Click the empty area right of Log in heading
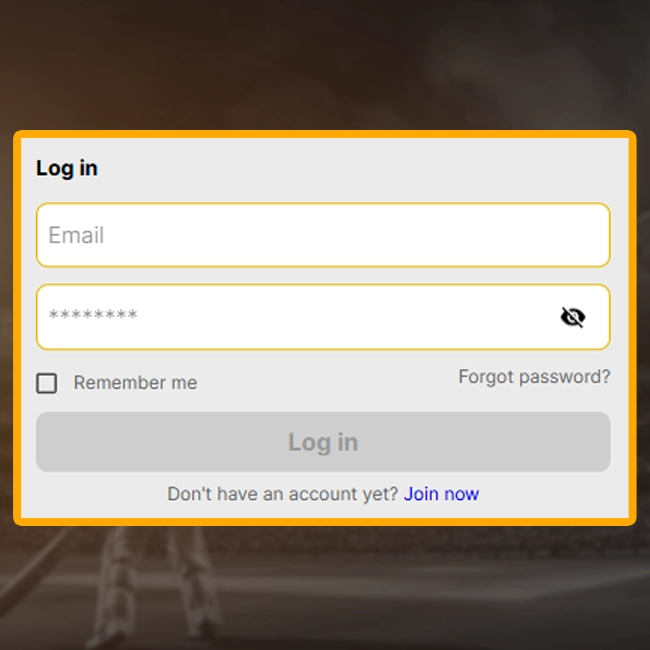Viewport: 650px width, 650px height. pos(361,168)
